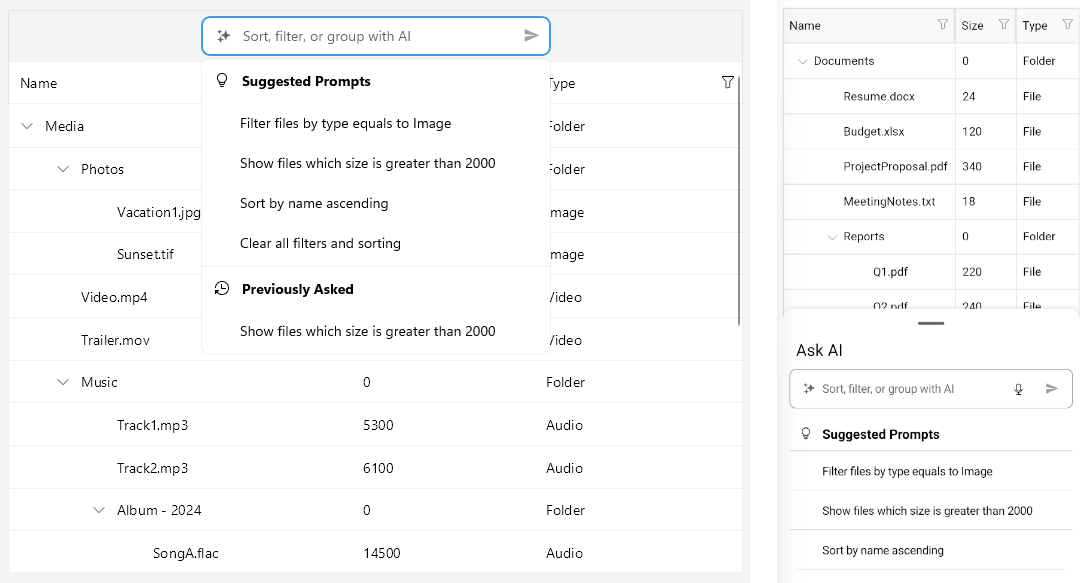Click 'Clear all filters and sorting' prompt
The height and width of the screenshot is (583, 1086).
pos(320,243)
